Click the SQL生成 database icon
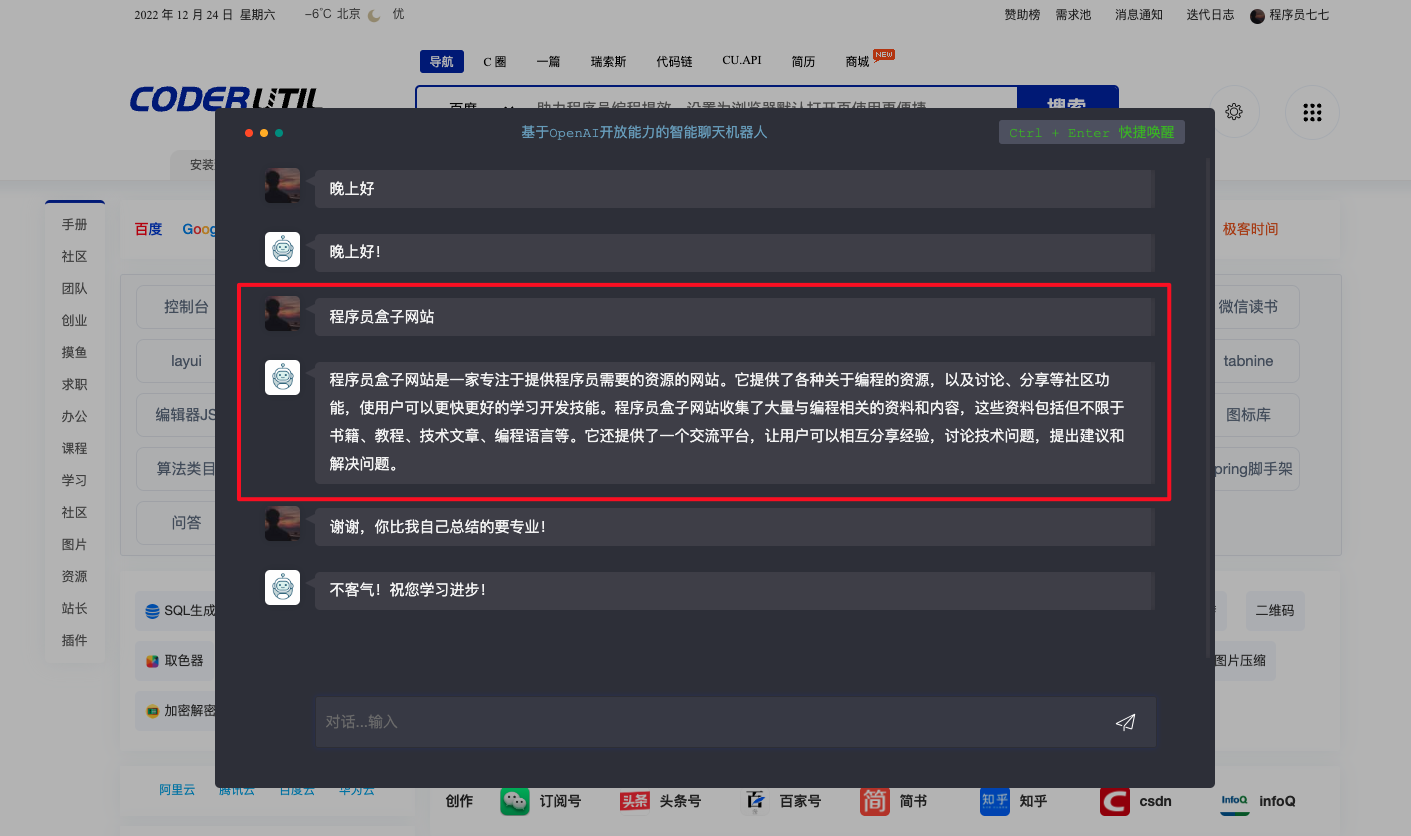1411x836 pixels. point(152,611)
